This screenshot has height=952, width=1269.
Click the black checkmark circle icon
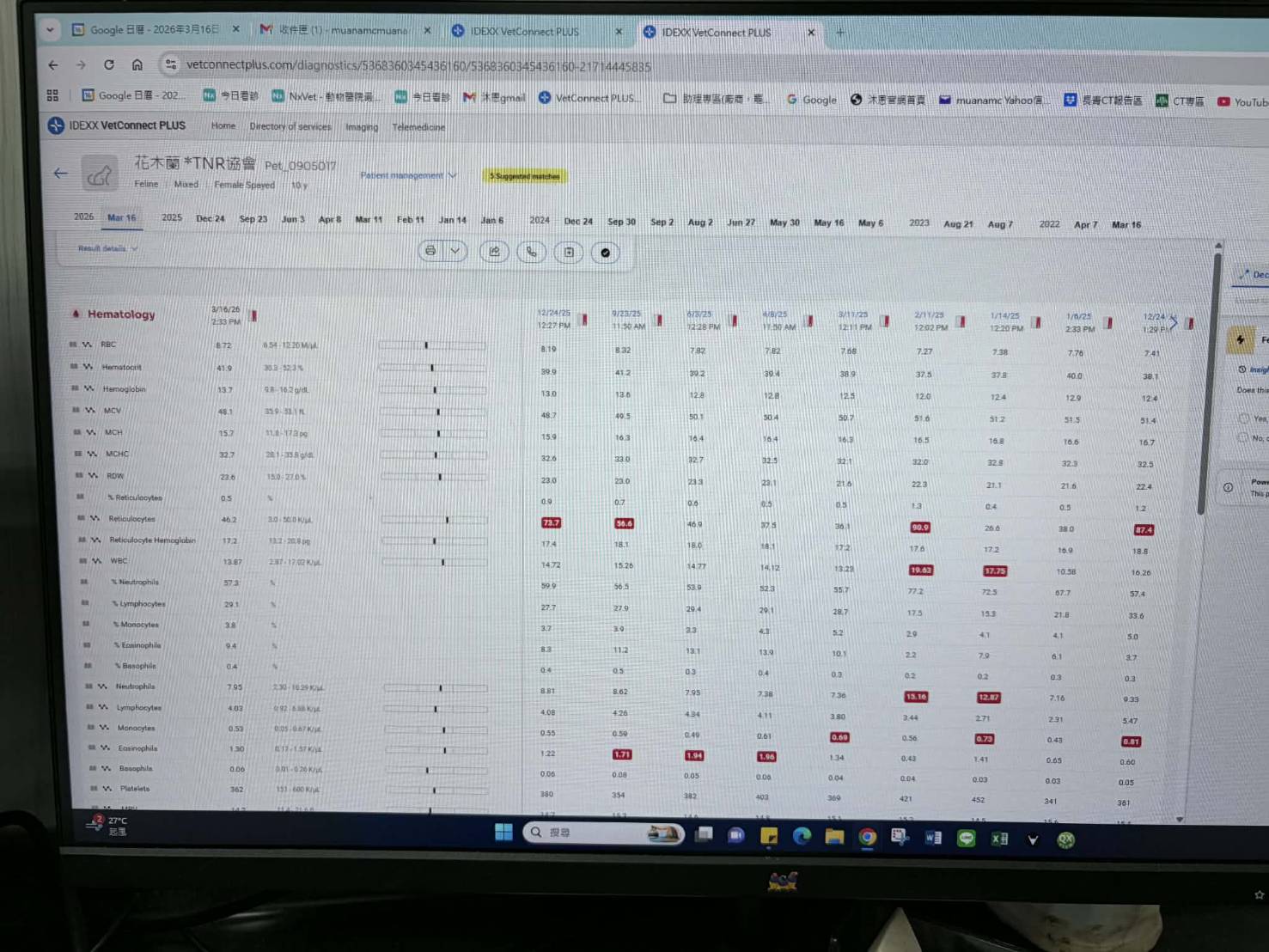coord(606,253)
